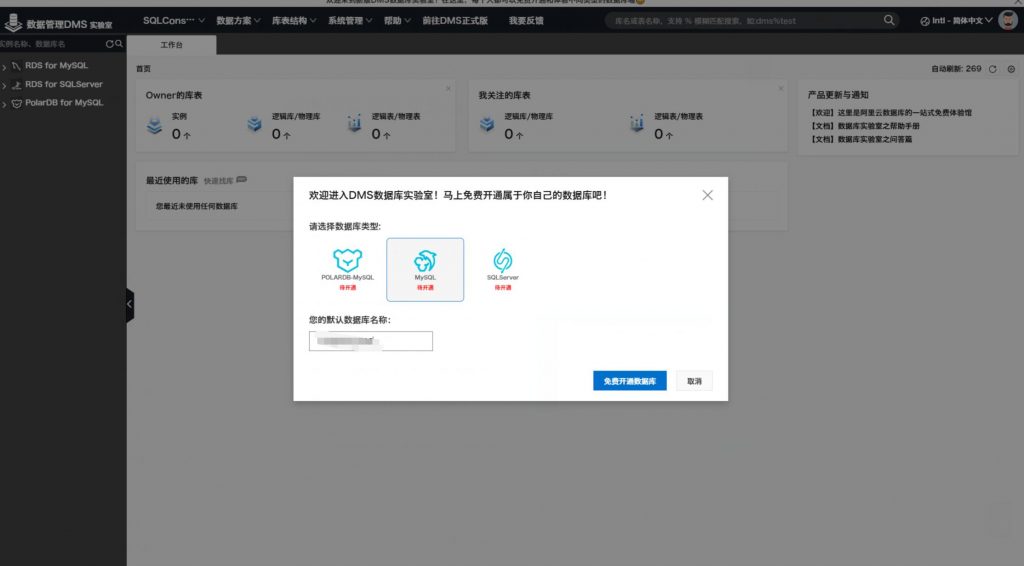Go to 前往DMS正式版 link
1024x566 pixels.
(455, 20)
